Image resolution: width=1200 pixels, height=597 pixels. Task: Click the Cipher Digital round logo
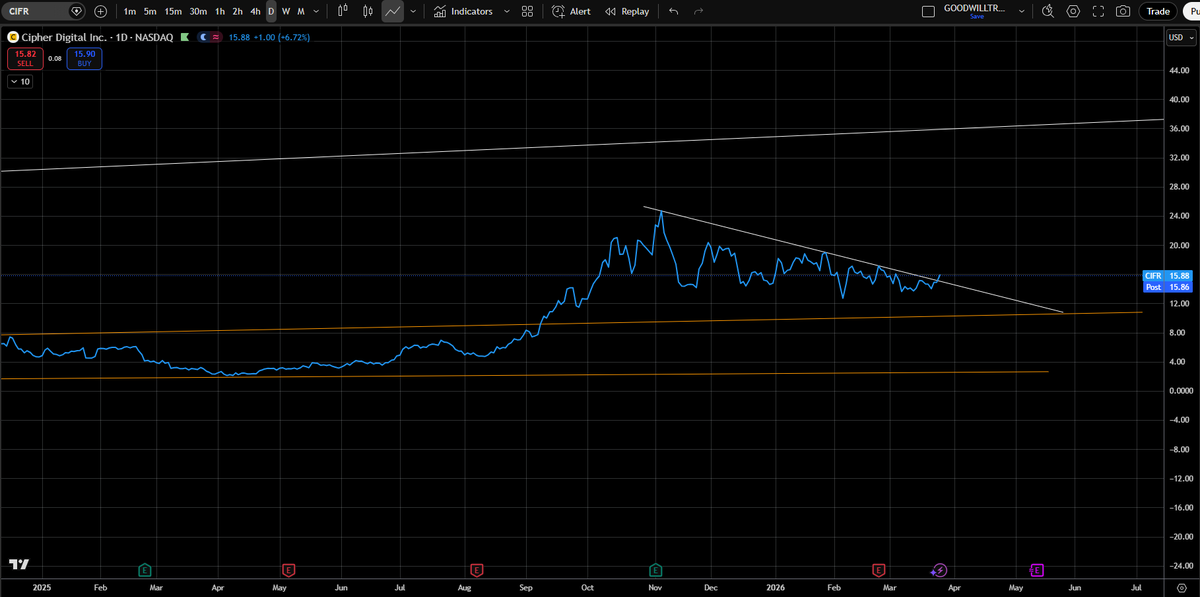pos(12,37)
